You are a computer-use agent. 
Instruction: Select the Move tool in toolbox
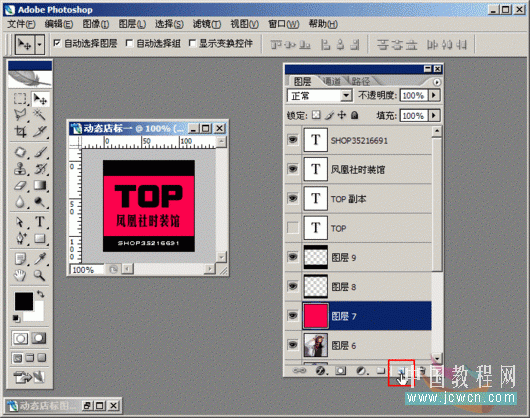(x=40, y=99)
